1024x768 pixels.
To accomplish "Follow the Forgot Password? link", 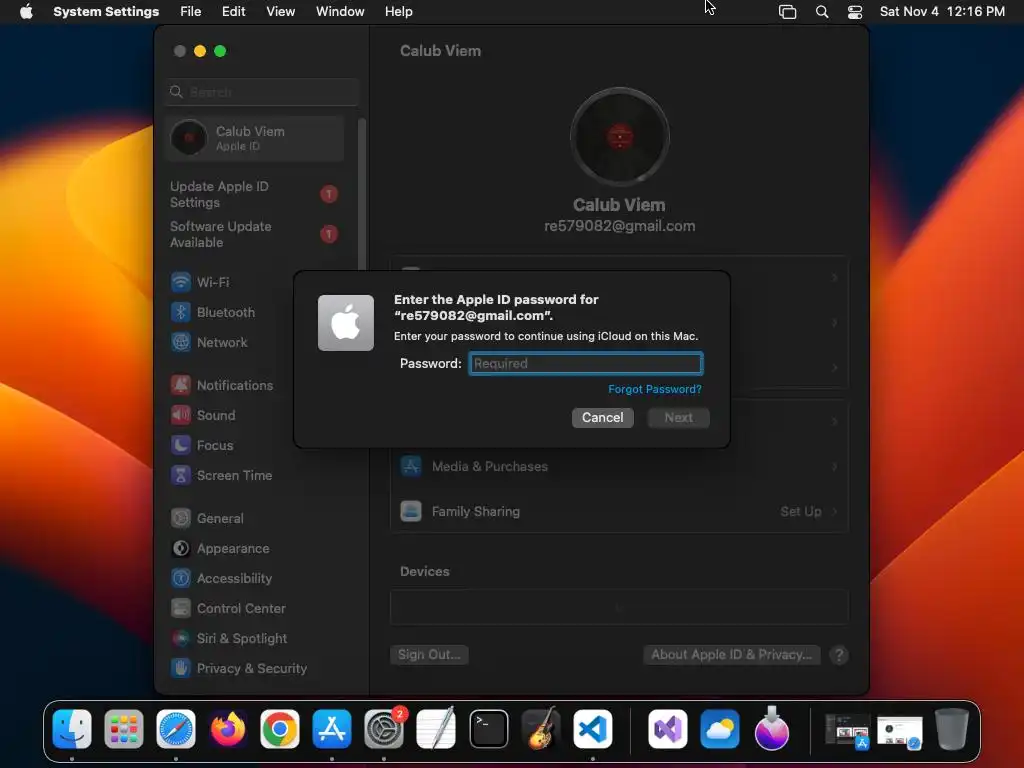I will 654,389.
